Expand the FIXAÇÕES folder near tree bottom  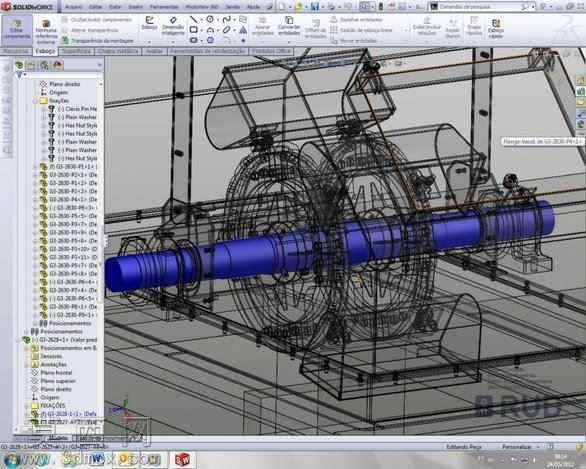(x=27, y=405)
